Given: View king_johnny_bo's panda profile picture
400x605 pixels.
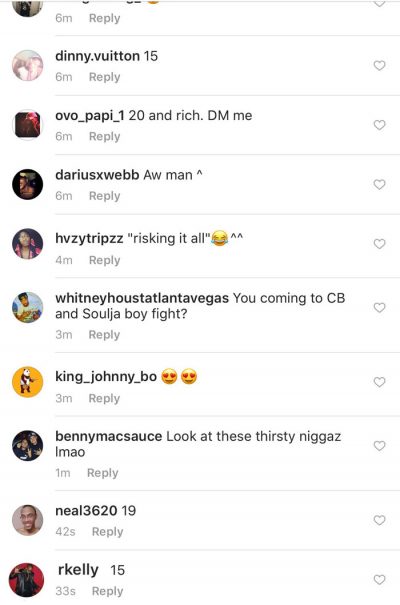Looking at the screenshot, I should click(27, 382).
